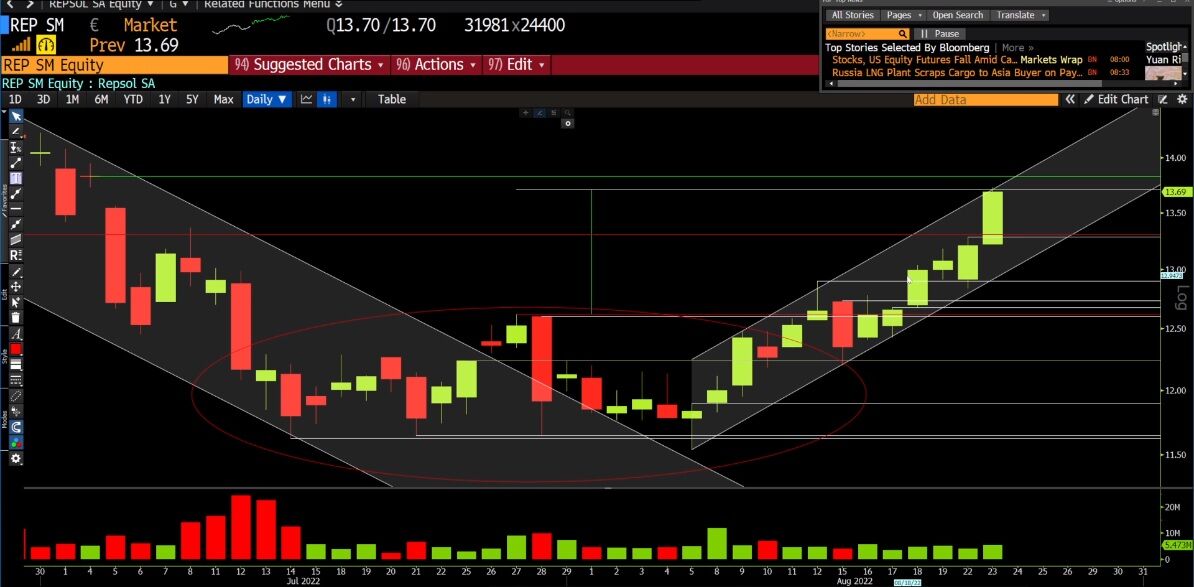Open the REPSOL SA Equity dropdown

click(101, 4)
